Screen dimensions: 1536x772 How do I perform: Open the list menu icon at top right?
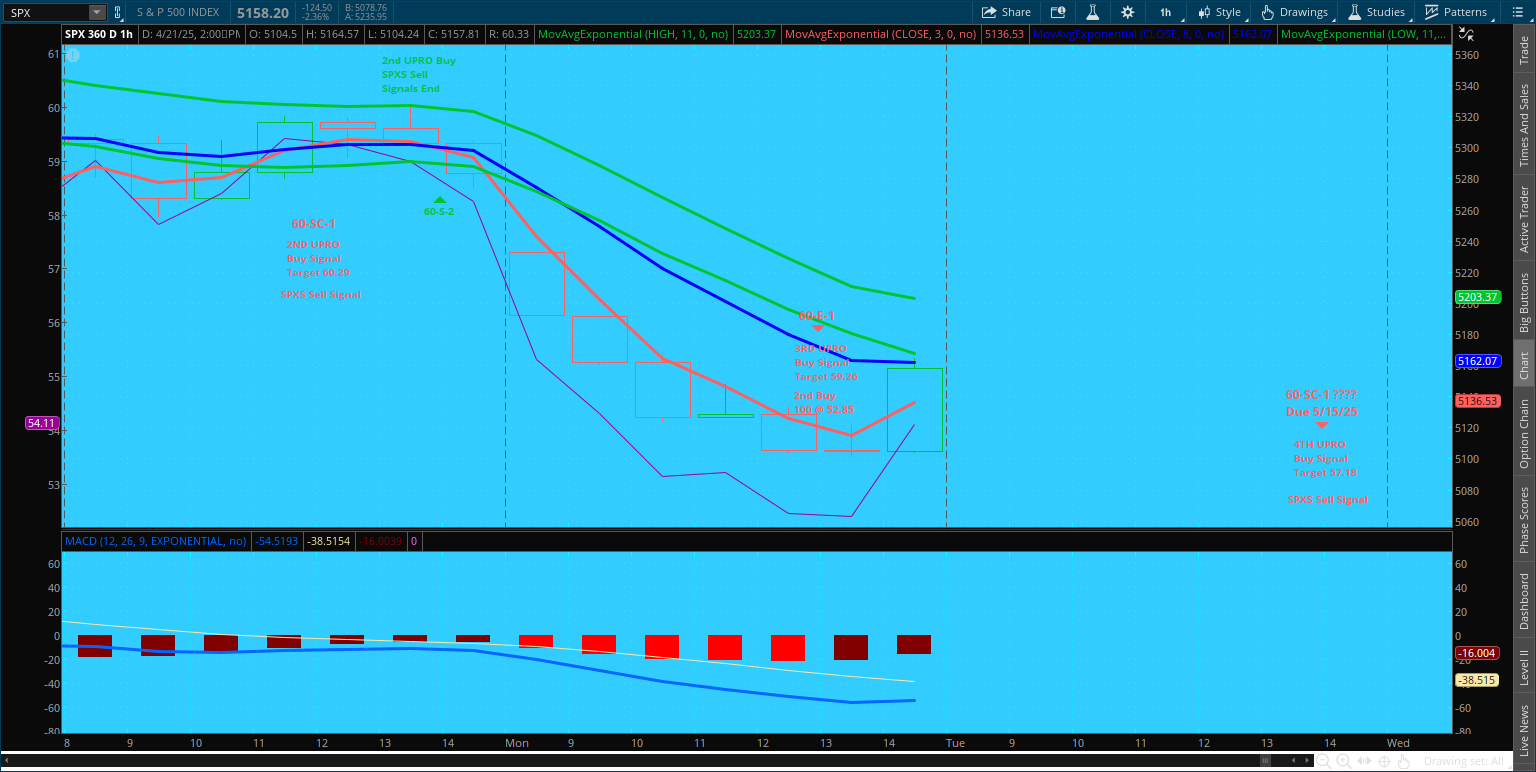pyautogui.click(x=1520, y=12)
